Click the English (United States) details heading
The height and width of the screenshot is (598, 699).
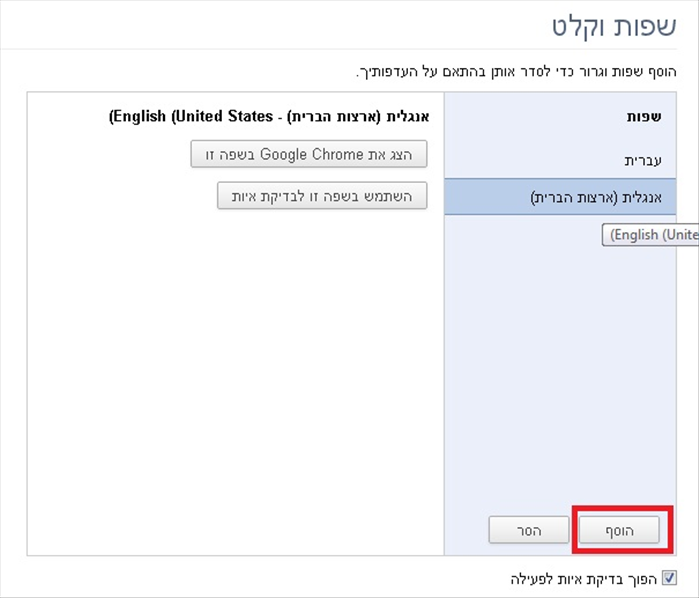tap(269, 116)
